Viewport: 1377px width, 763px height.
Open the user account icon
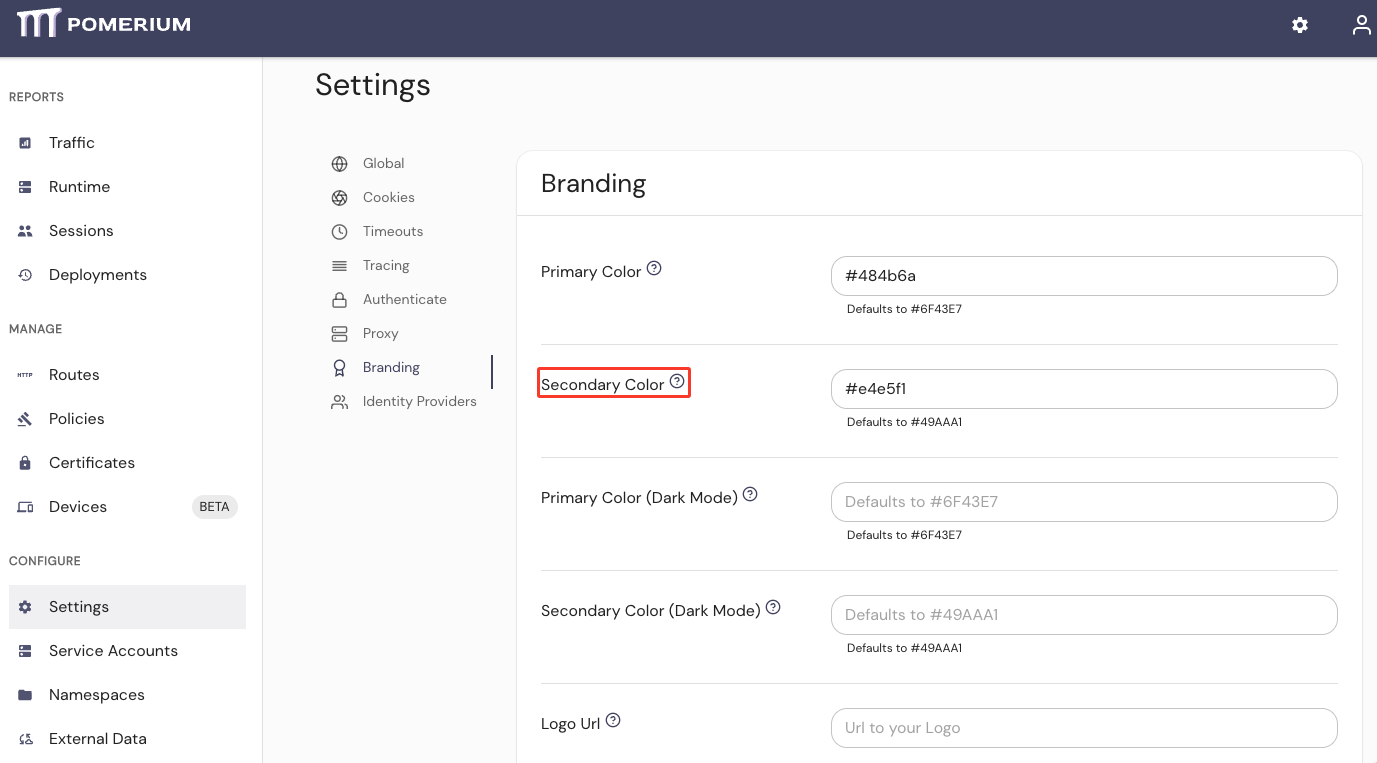pos(1361,26)
